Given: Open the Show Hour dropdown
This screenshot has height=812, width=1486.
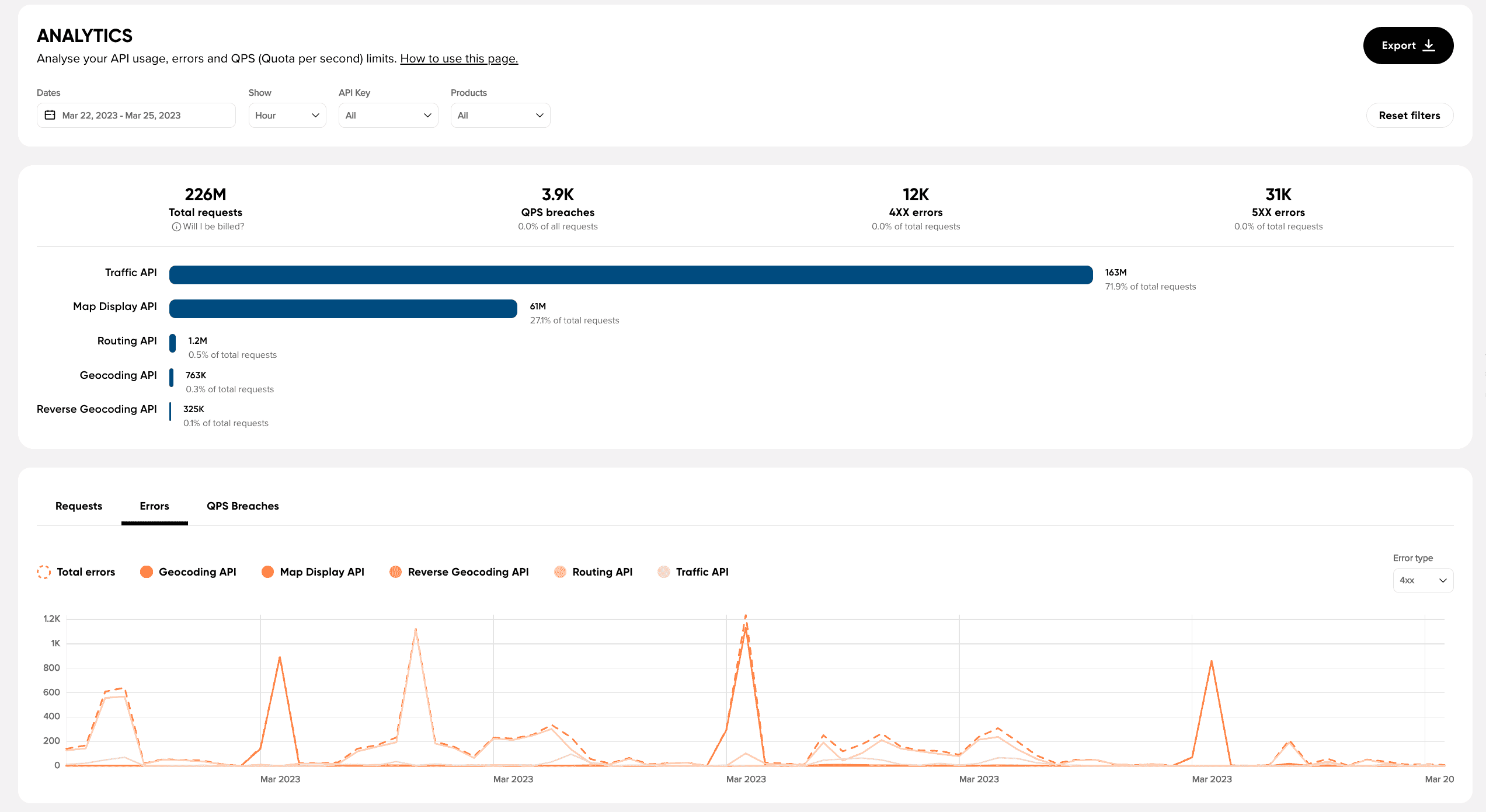Looking at the screenshot, I should click(287, 116).
